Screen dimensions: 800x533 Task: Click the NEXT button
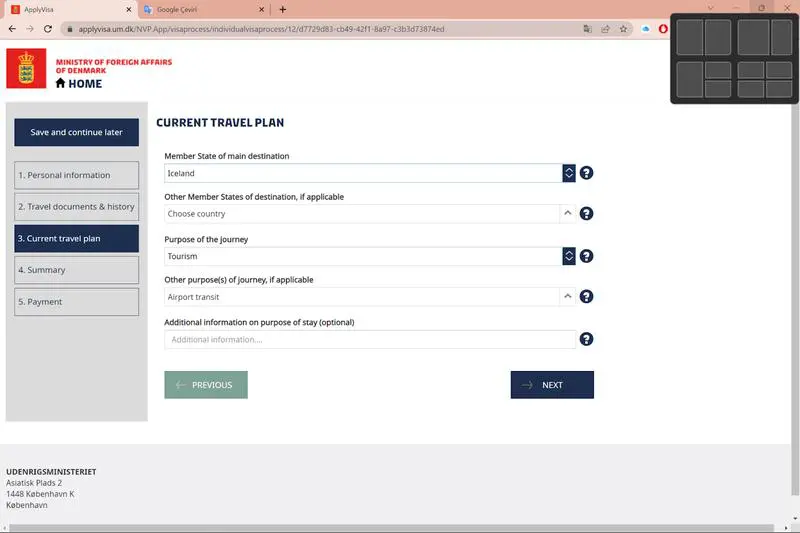(552, 385)
